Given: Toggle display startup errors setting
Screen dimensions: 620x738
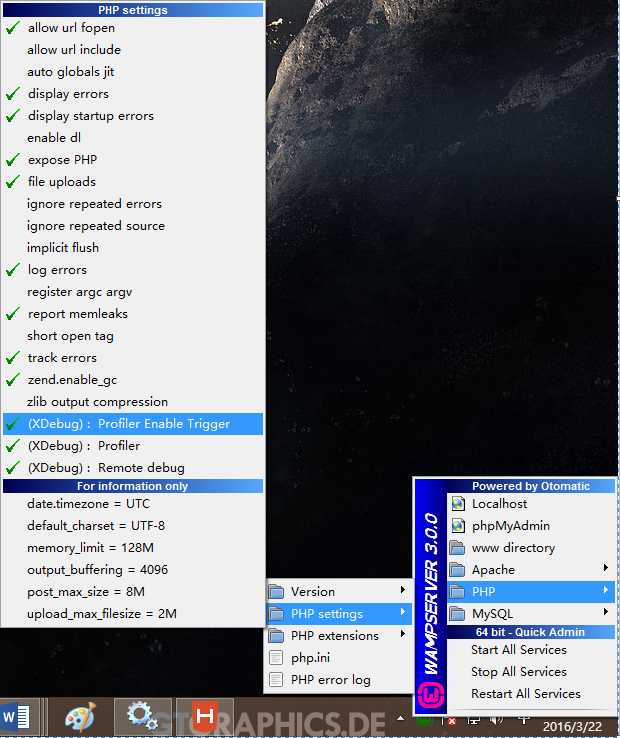Looking at the screenshot, I should coord(133,116).
